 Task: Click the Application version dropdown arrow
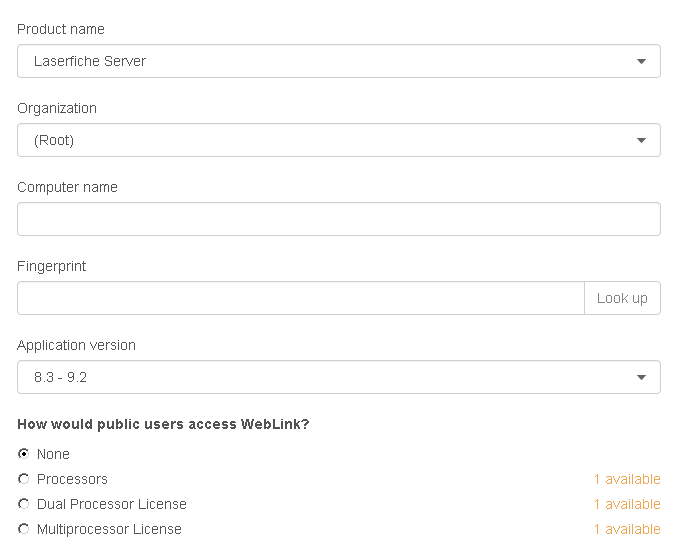pos(641,378)
